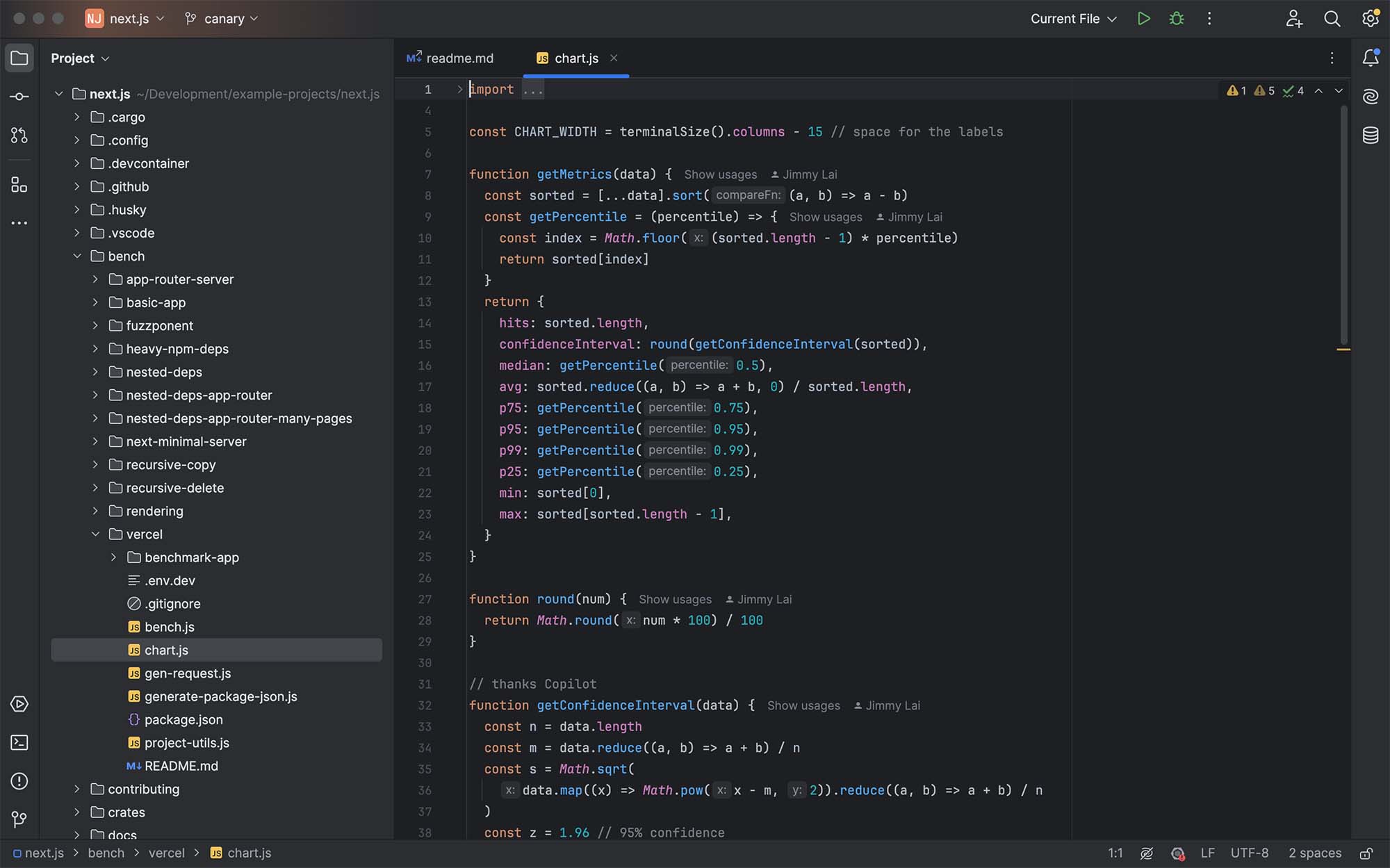The width and height of the screenshot is (1390, 868).
Task: Open the Commit tool window
Action: pos(19,96)
